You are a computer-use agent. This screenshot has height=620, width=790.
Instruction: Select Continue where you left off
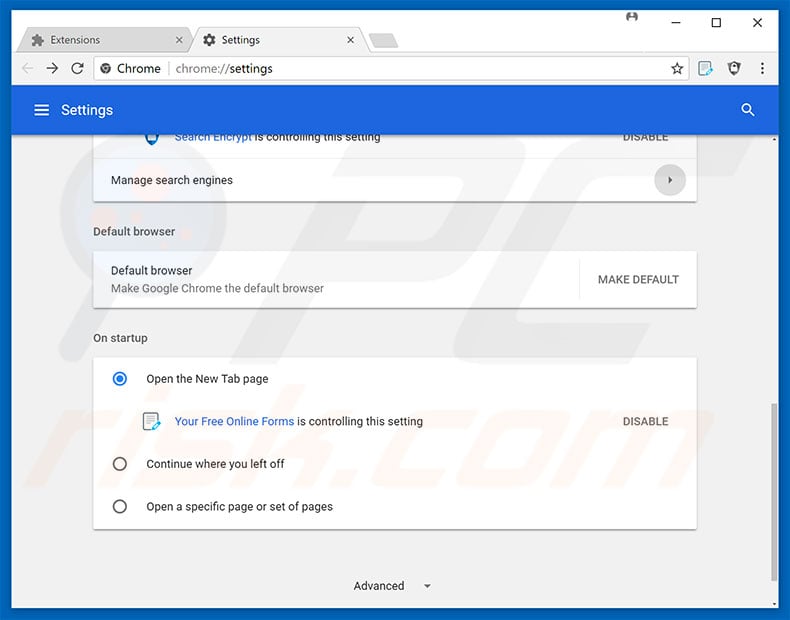[119, 464]
